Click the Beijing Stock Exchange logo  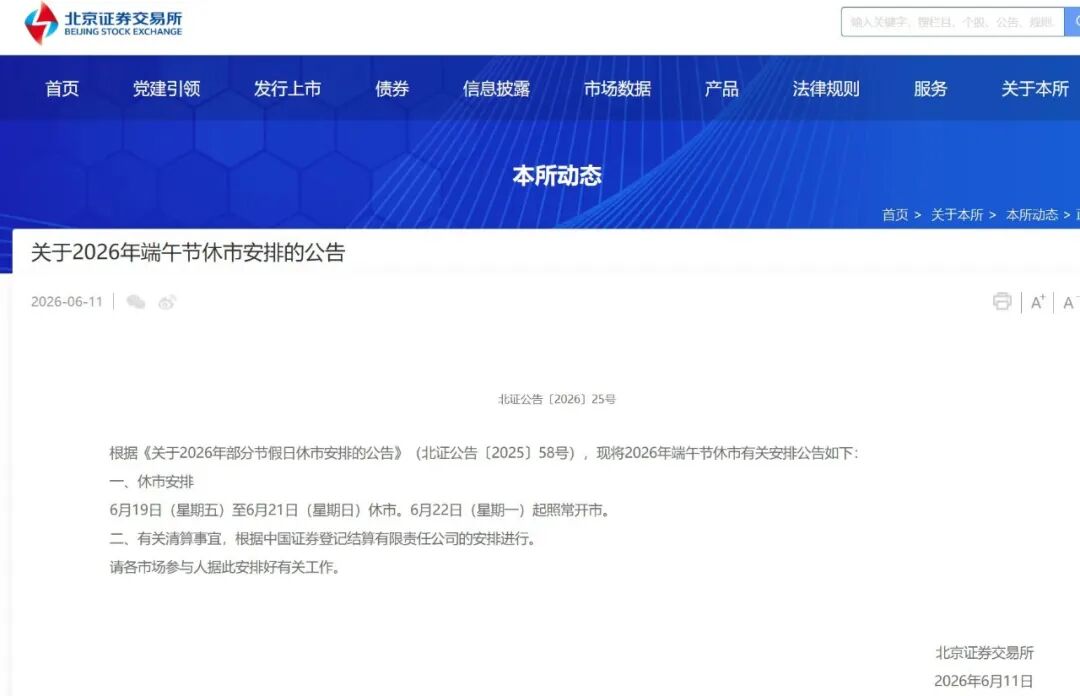(x=103, y=23)
